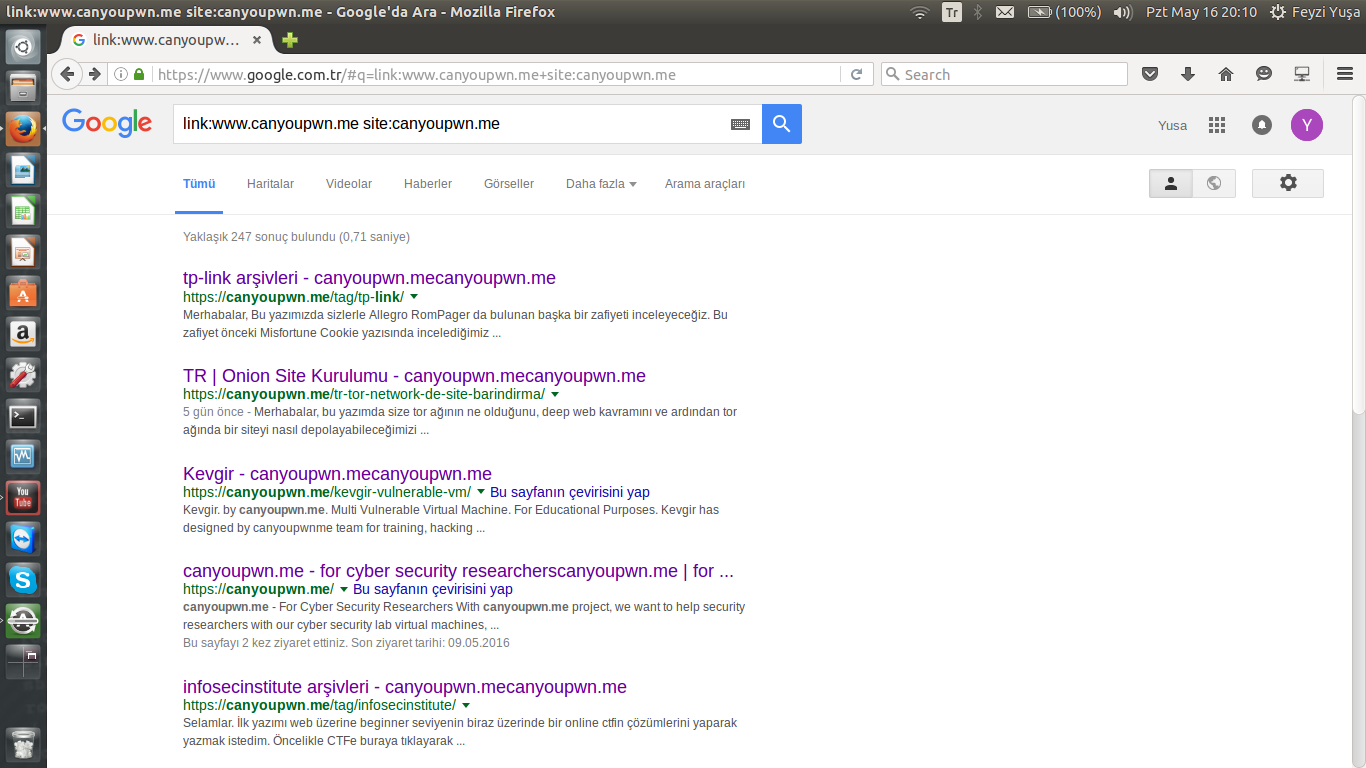
Task: Save page to Pocket icon
Action: (1150, 74)
